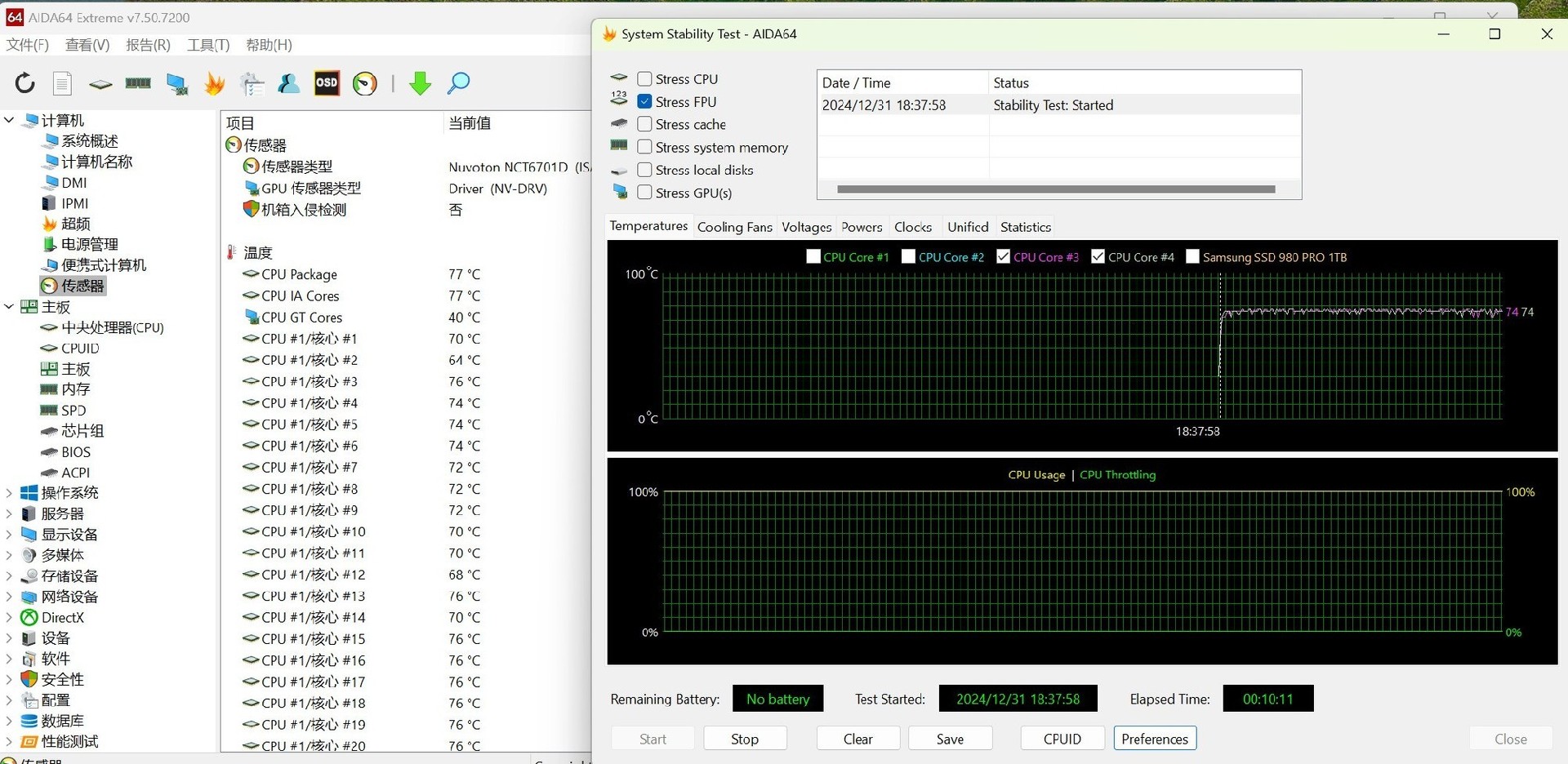Click the memory module toolbar icon
This screenshot has height=764, width=1568.
point(138,82)
